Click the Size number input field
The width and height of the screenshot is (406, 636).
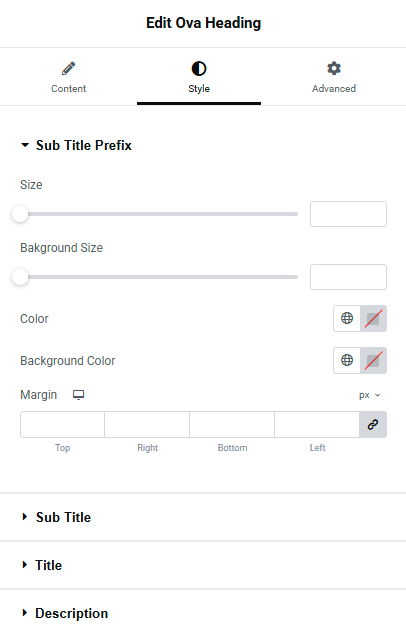[x=348, y=214]
